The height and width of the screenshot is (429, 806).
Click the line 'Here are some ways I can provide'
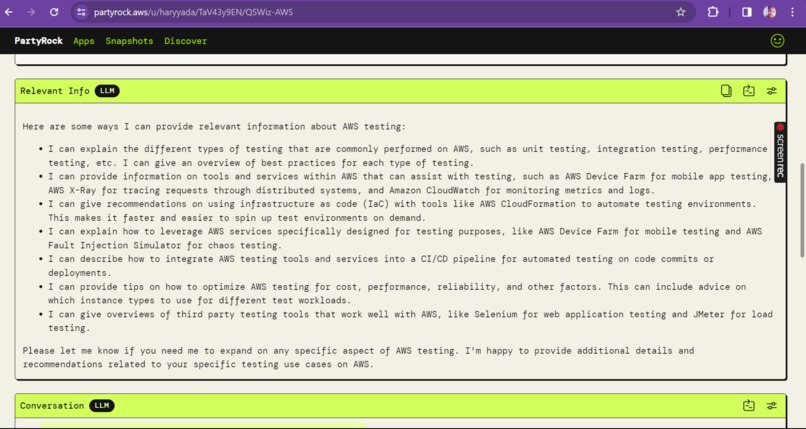click(214, 126)
